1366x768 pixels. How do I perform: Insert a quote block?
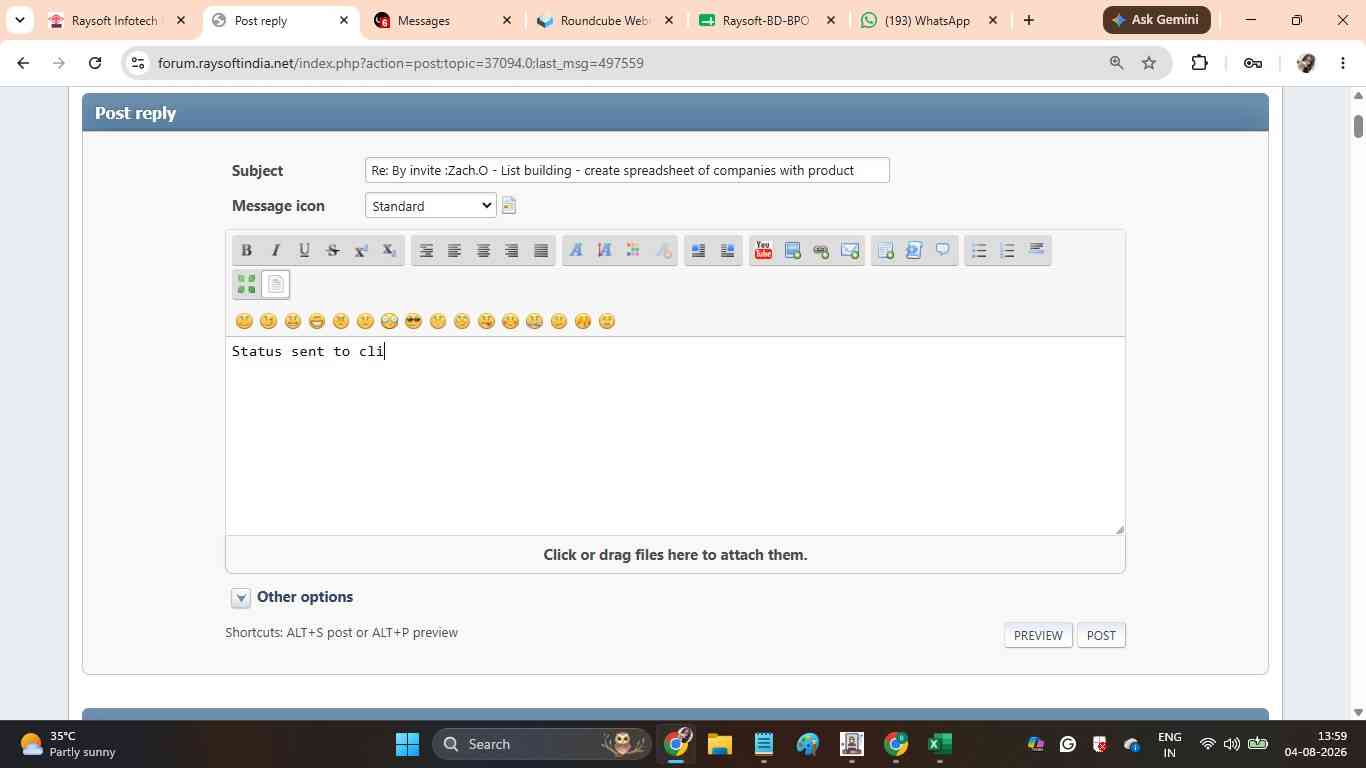[942, 250]
